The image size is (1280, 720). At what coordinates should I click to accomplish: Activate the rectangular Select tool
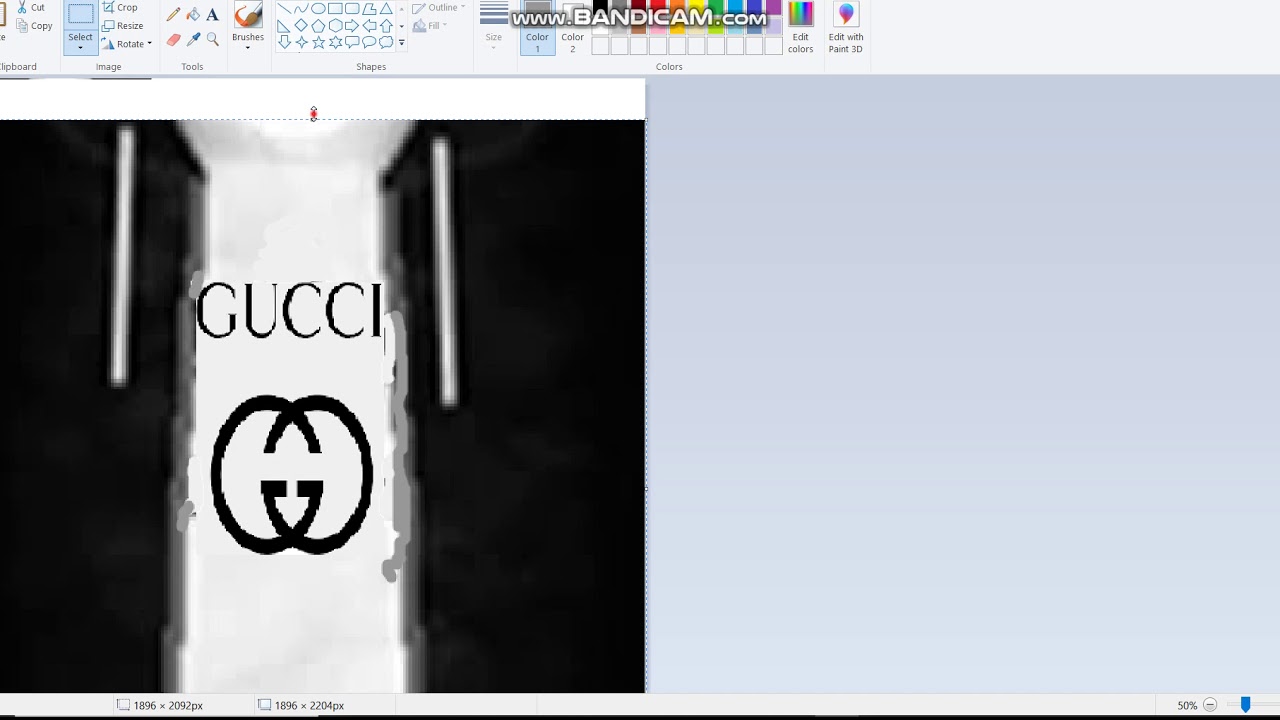coord(80,15)
